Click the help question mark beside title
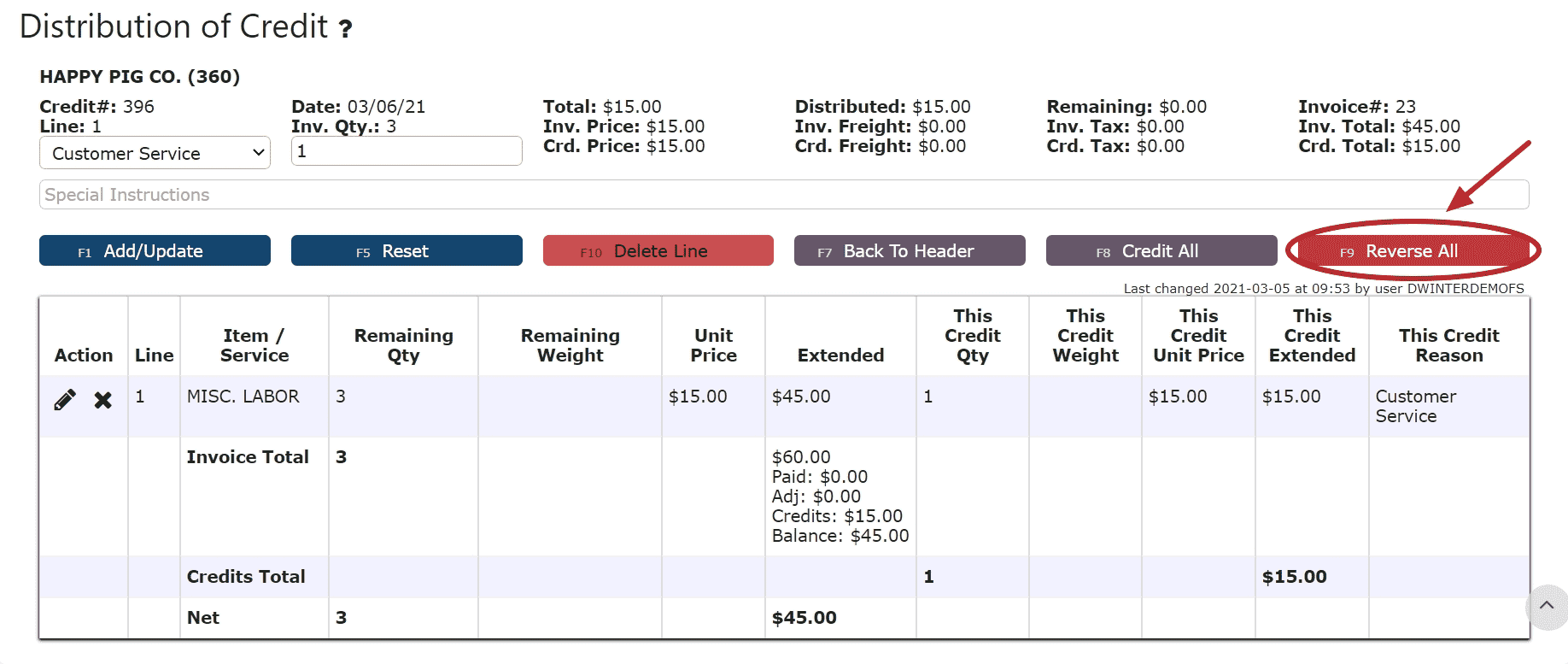1568x664 pixels. [x=345, y=30]
